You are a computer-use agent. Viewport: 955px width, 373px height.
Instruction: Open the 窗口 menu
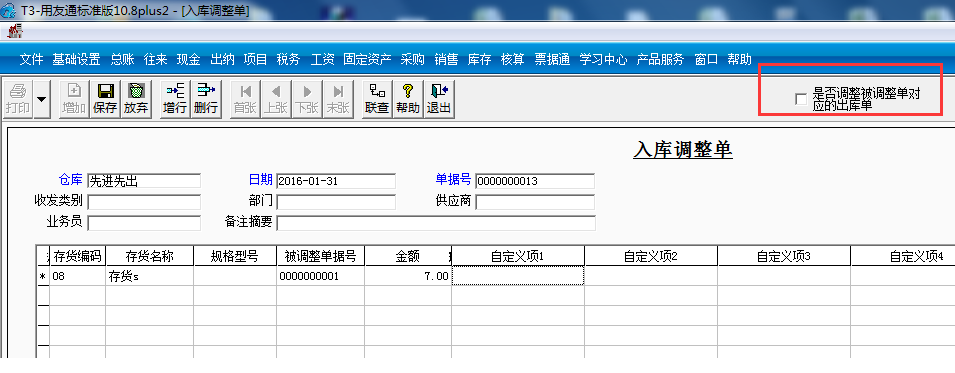click(706, 60)
